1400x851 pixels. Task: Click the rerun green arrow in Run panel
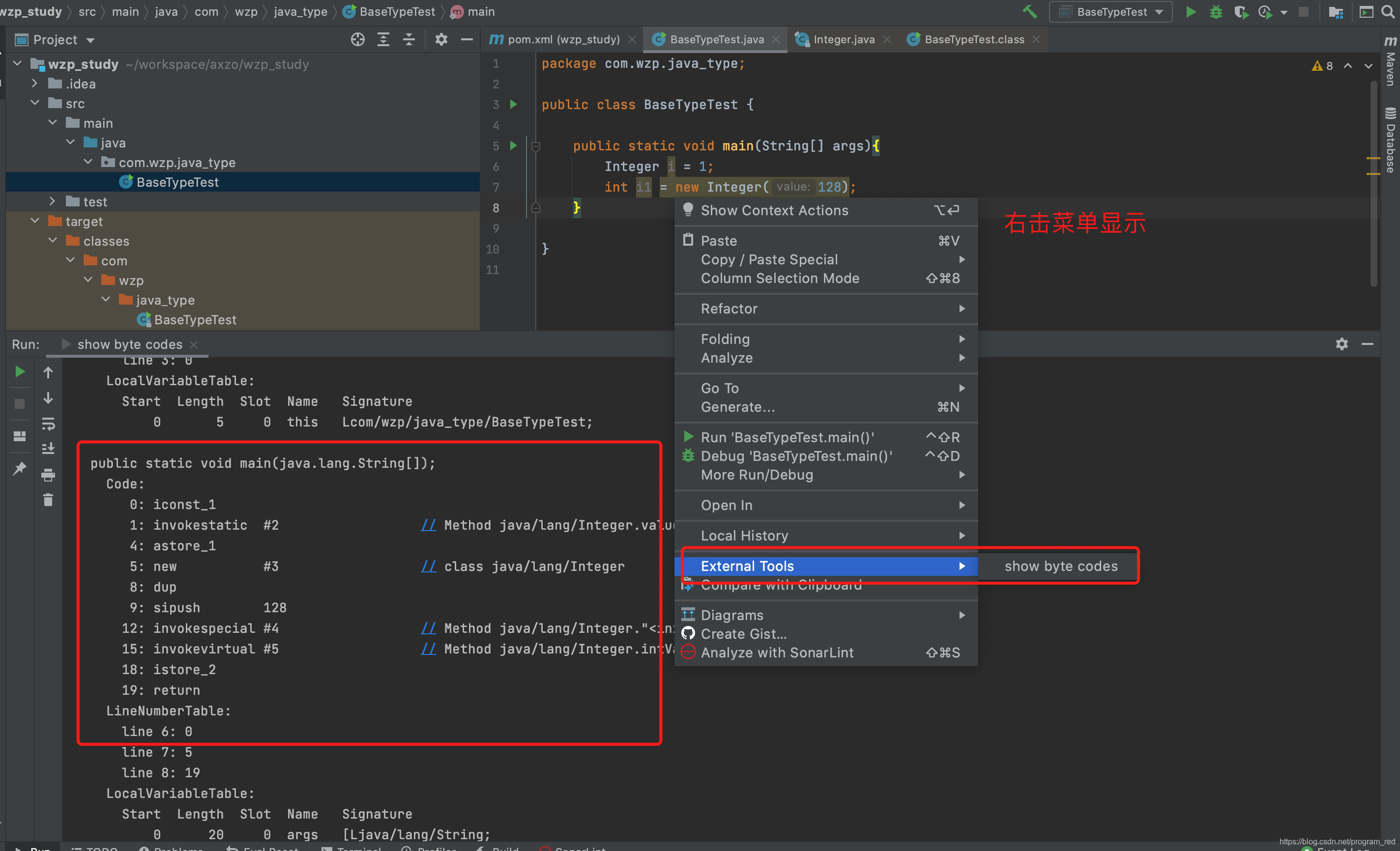19,372
